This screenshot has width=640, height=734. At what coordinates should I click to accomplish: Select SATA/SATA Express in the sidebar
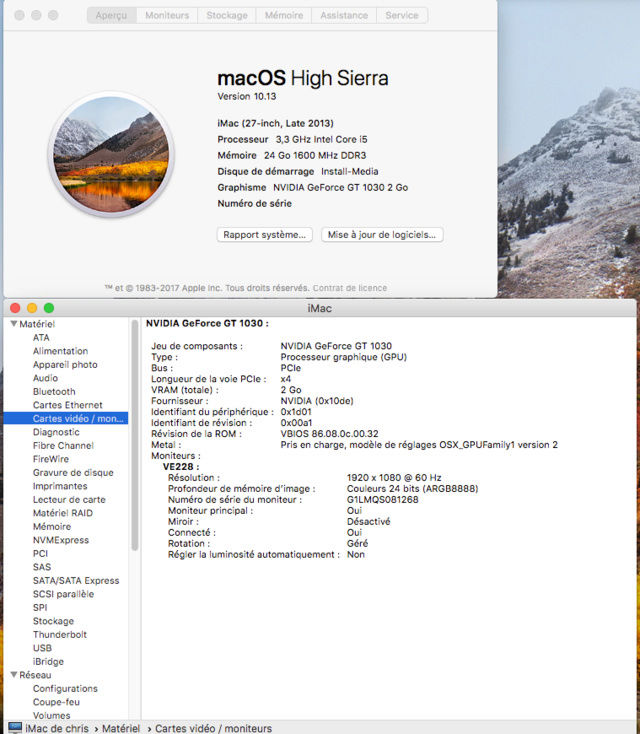pos(76,580)
